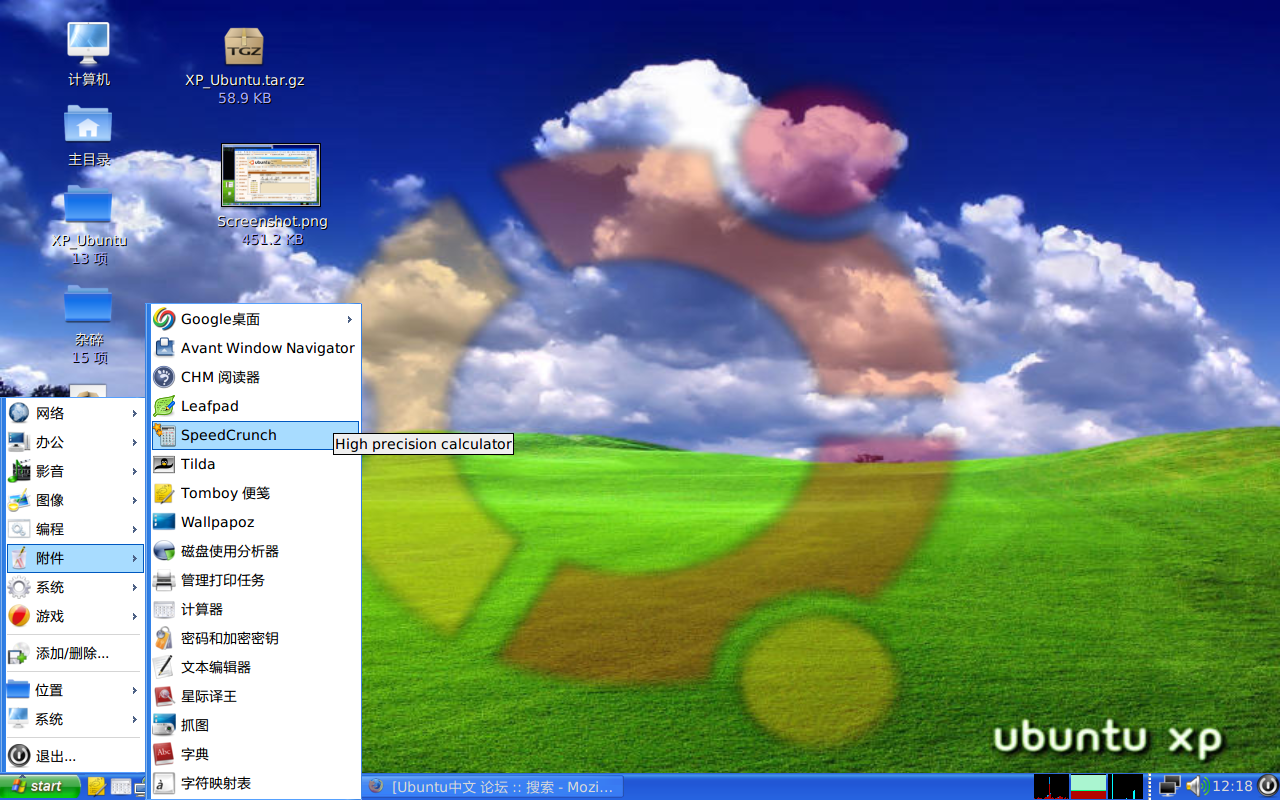This screenshot has height=800, width=1280.
Task: Click the 字符映射表 character map icon
Action: [x=164, y=783]
